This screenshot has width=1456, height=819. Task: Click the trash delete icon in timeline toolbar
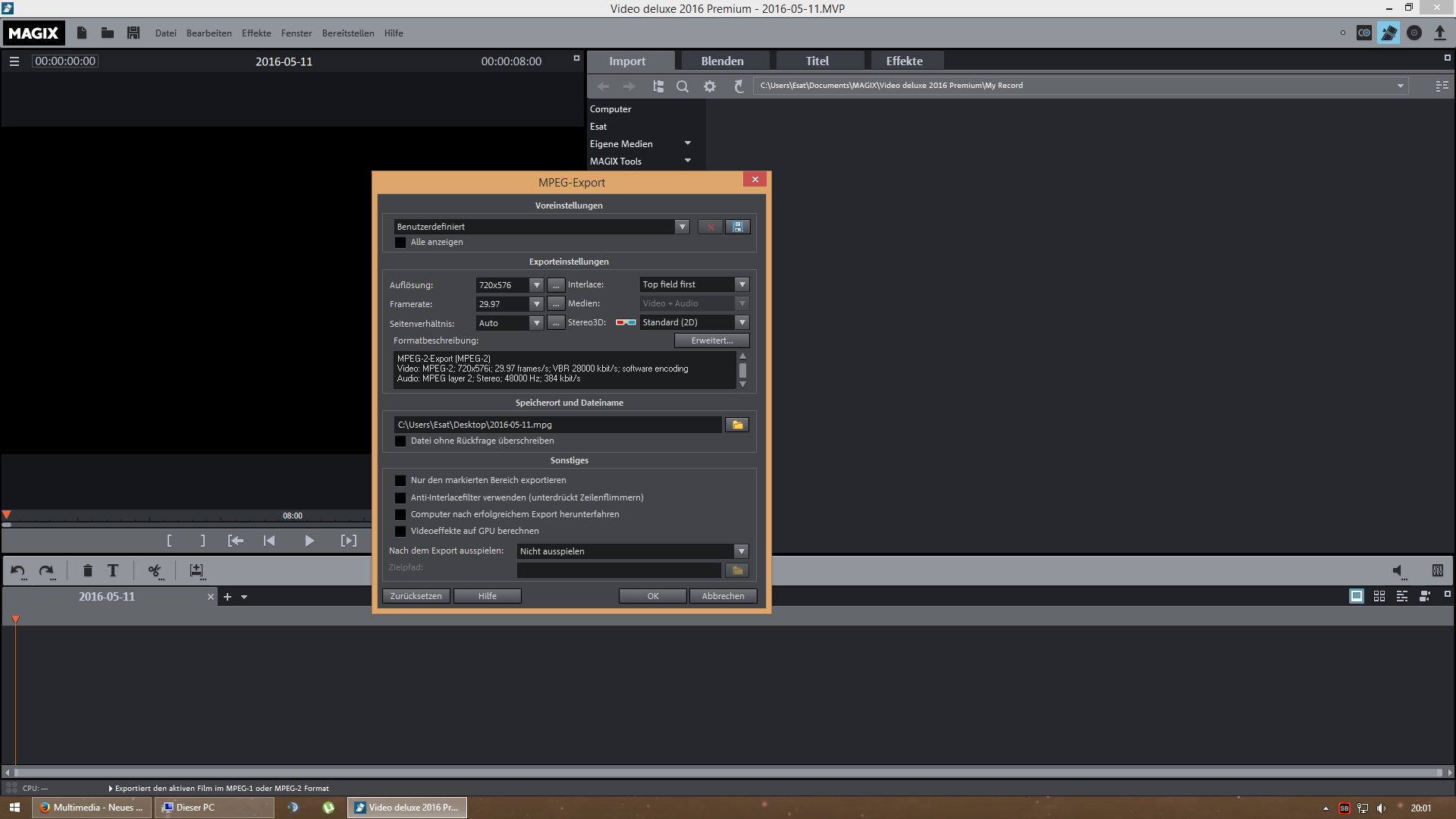click(x=87, y=571)
